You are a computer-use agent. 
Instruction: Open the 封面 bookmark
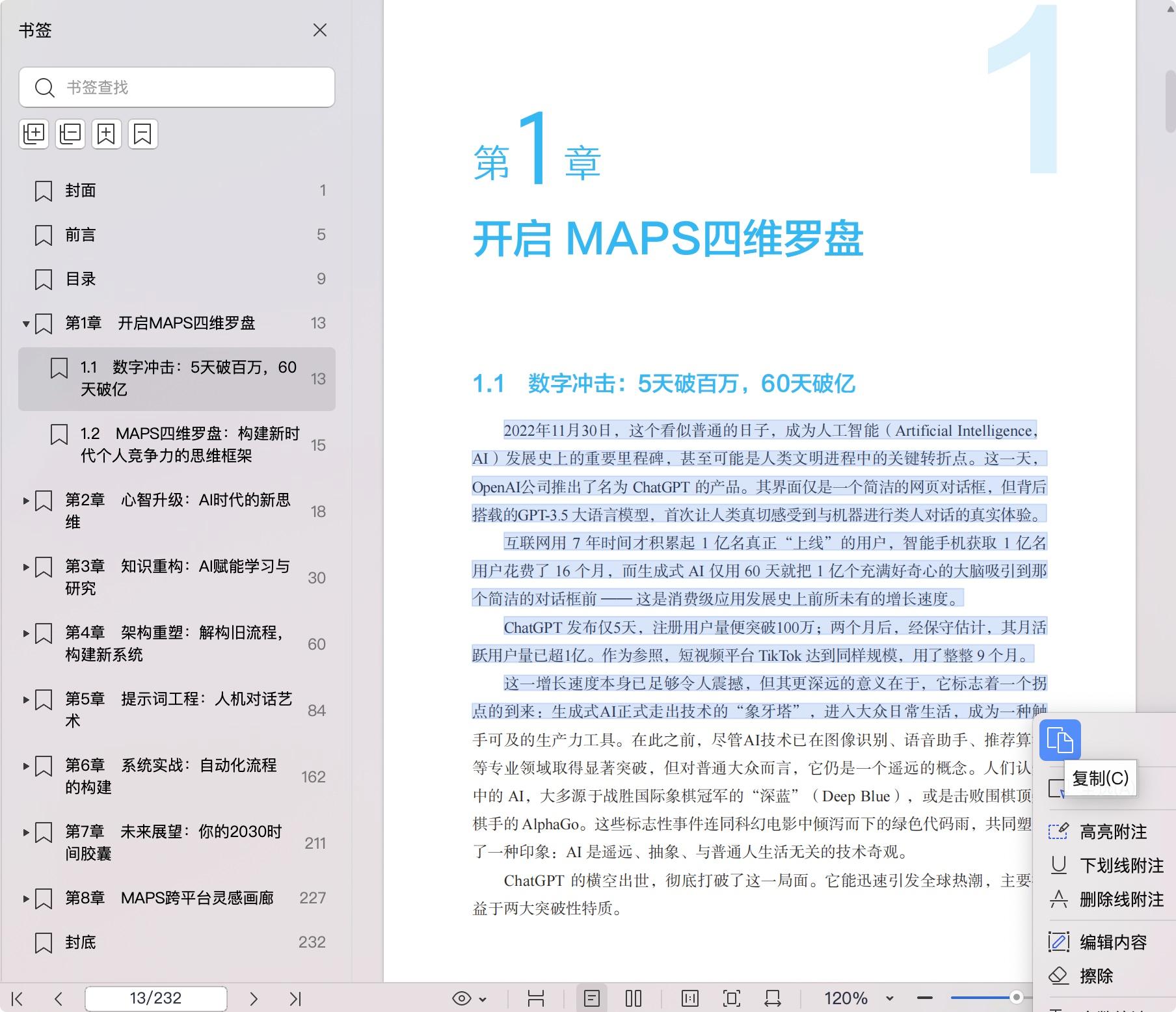pyautogui.click(x=177, y=191)
